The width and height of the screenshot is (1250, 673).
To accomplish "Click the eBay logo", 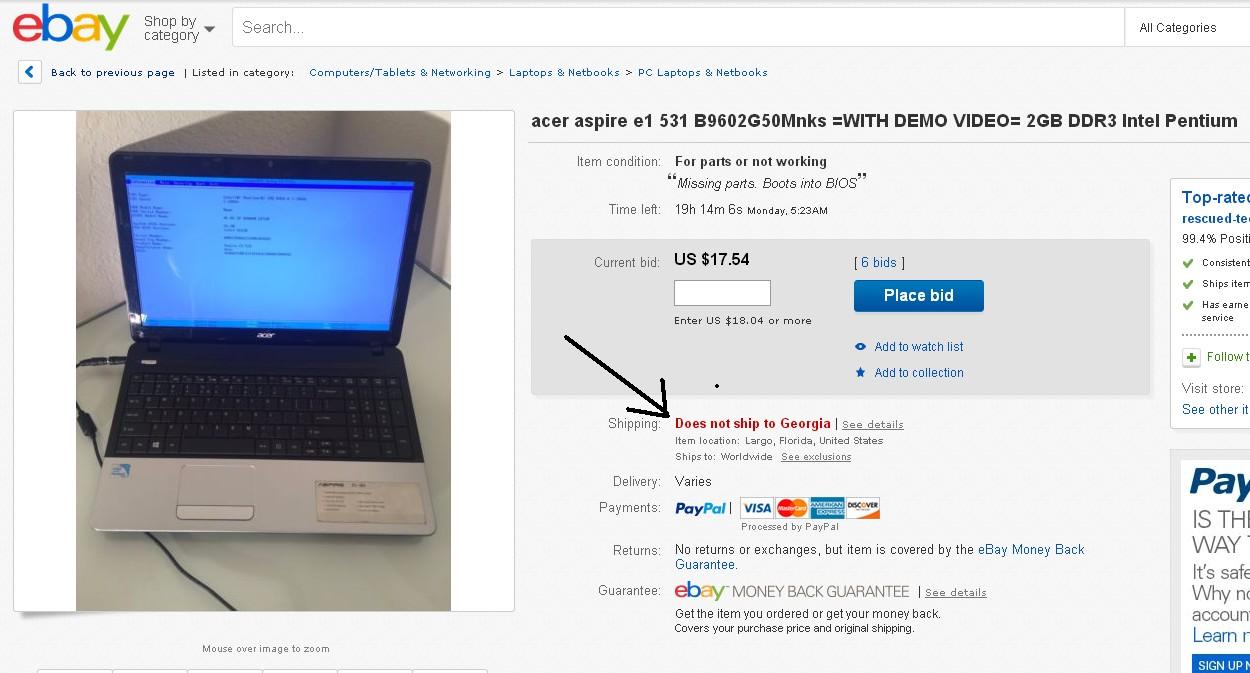I will 70,27.
